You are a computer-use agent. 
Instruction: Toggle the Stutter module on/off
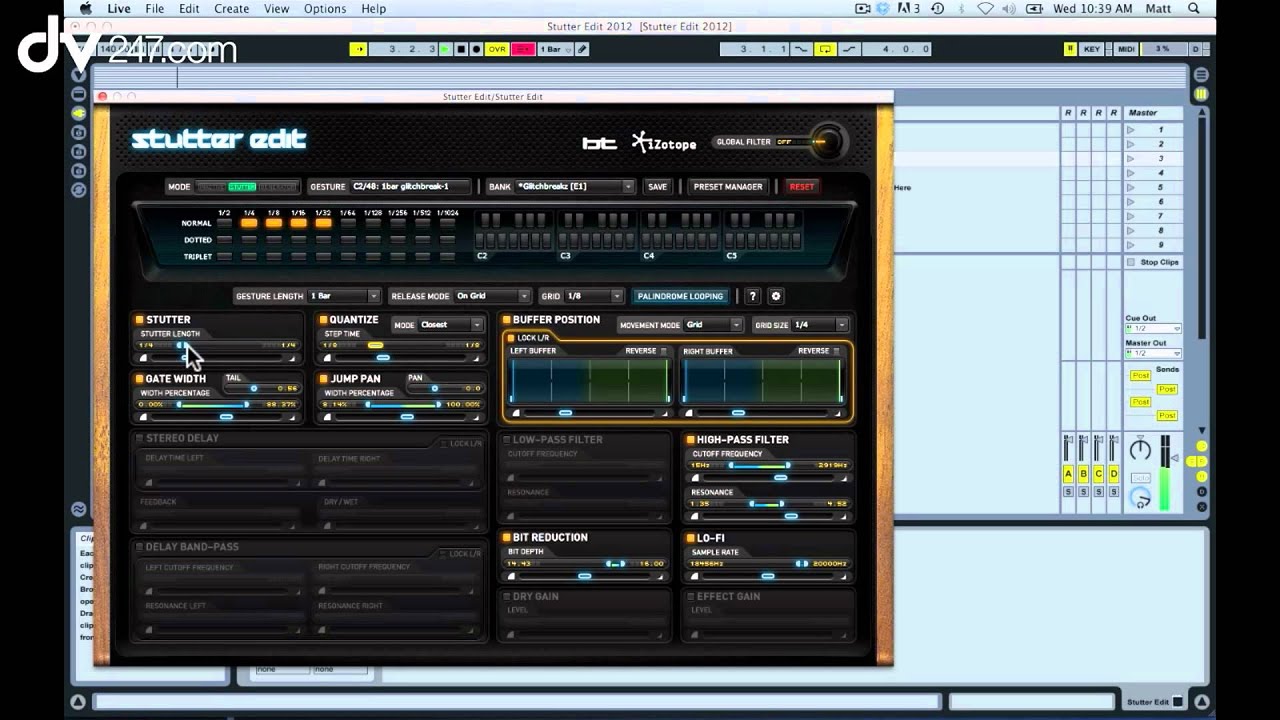[140, 320]
